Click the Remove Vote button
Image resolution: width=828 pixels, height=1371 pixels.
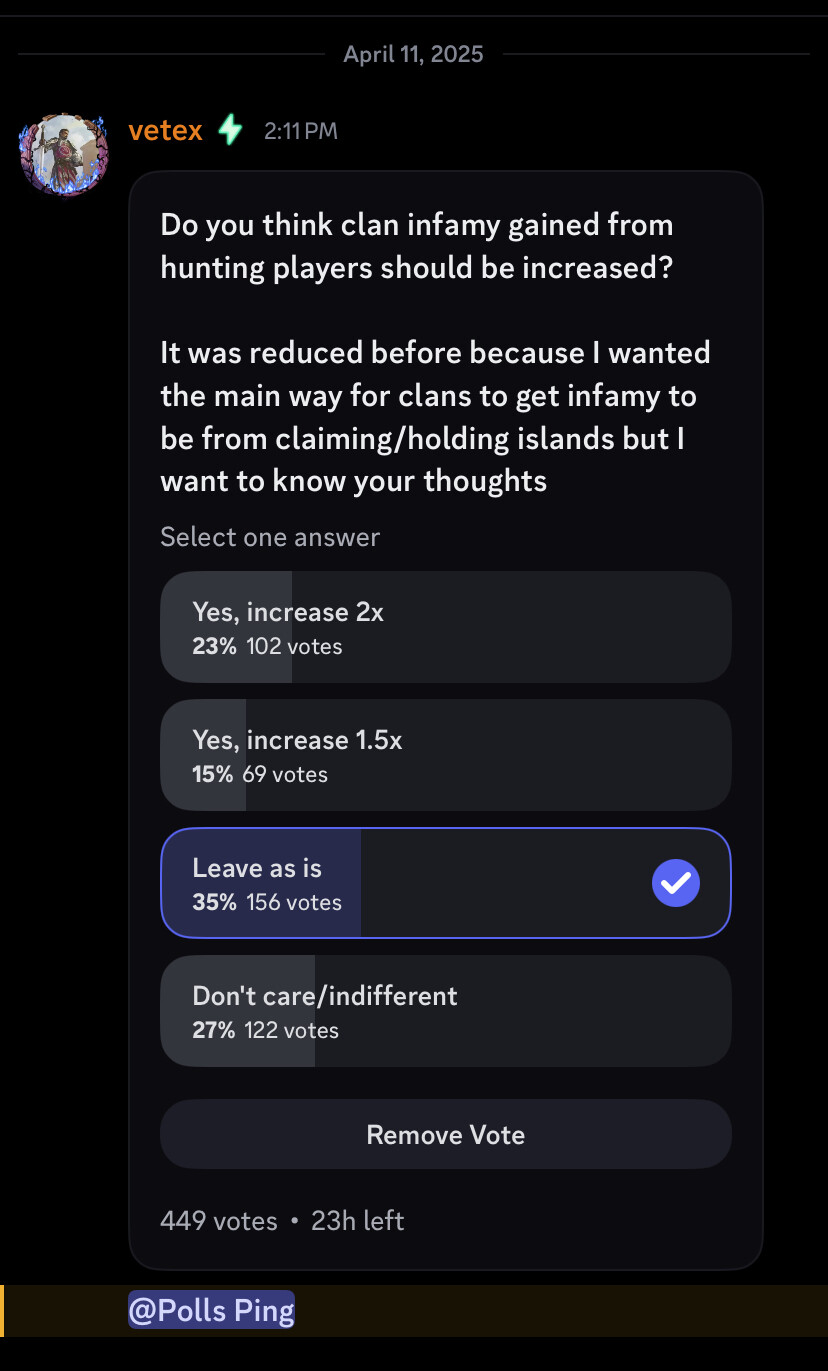click(x=446, y=1135)
